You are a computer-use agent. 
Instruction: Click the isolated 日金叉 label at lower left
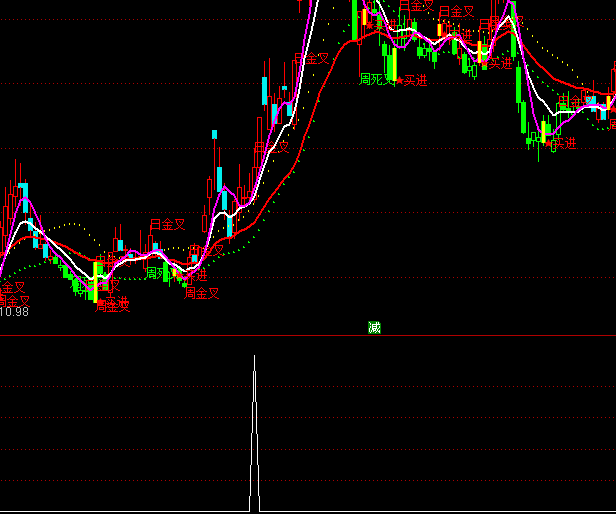coord(167,225)
